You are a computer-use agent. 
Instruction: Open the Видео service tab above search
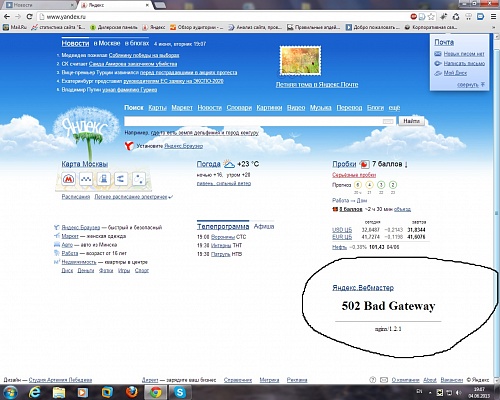296,108
